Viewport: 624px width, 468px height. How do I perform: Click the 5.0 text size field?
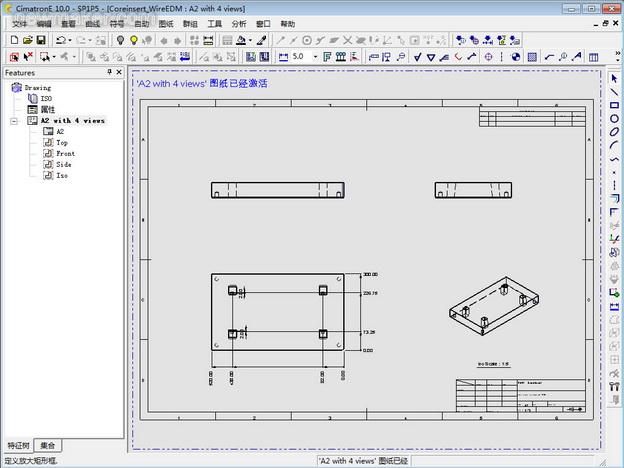coord(301,57)
